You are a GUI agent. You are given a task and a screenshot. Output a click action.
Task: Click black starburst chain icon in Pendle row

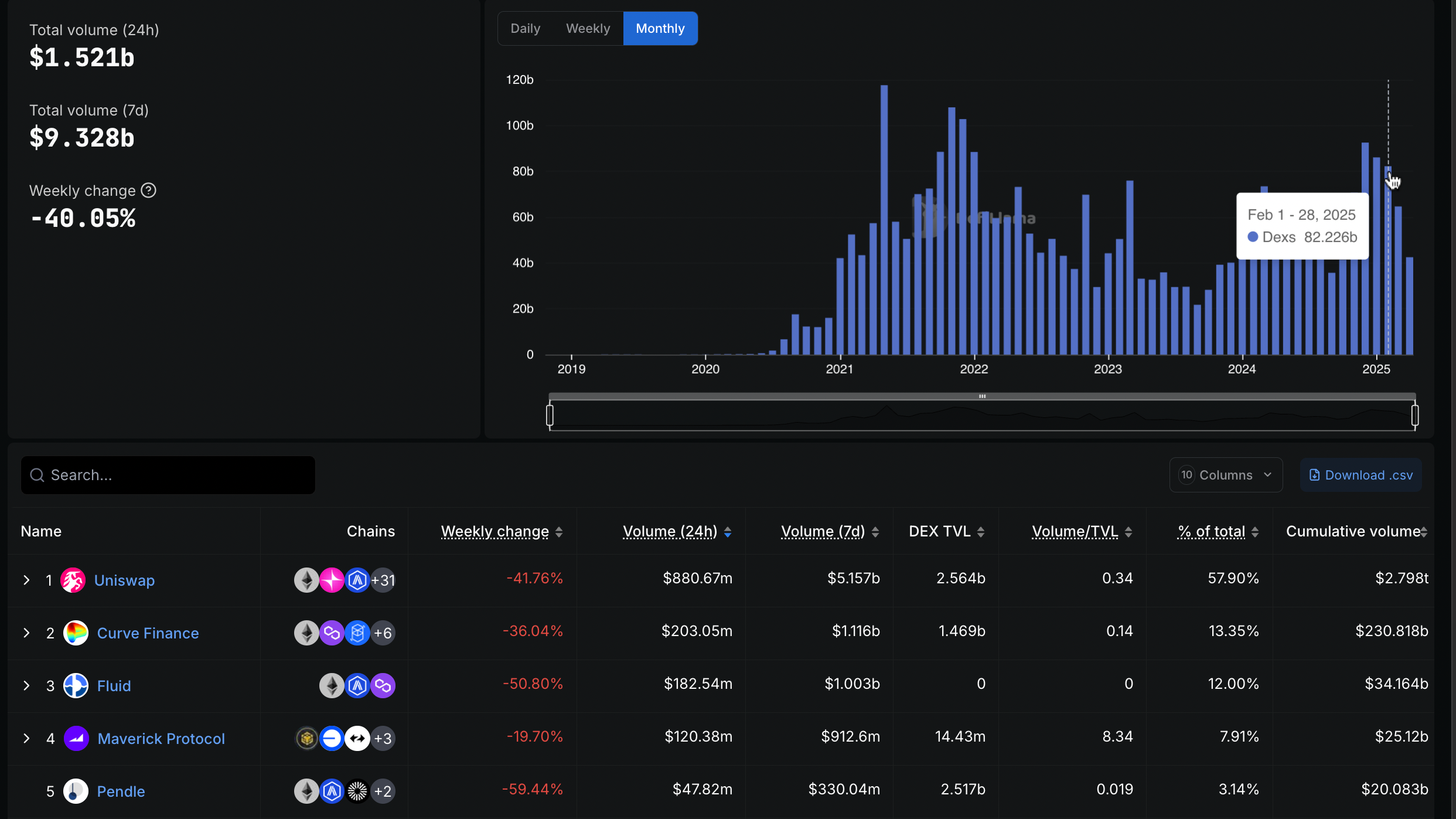tap(357, 791)
